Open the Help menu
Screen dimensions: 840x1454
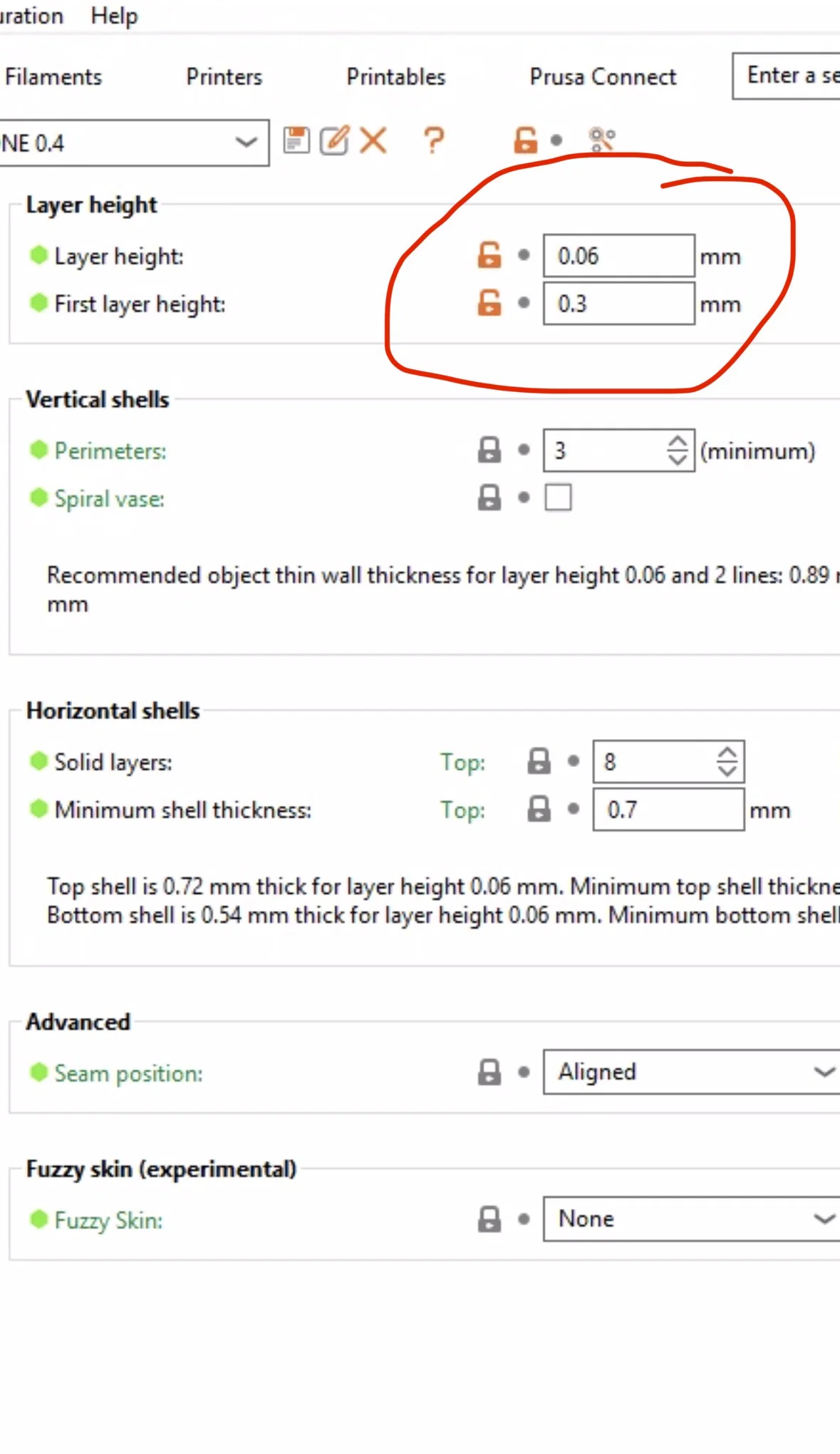(114, 16)
